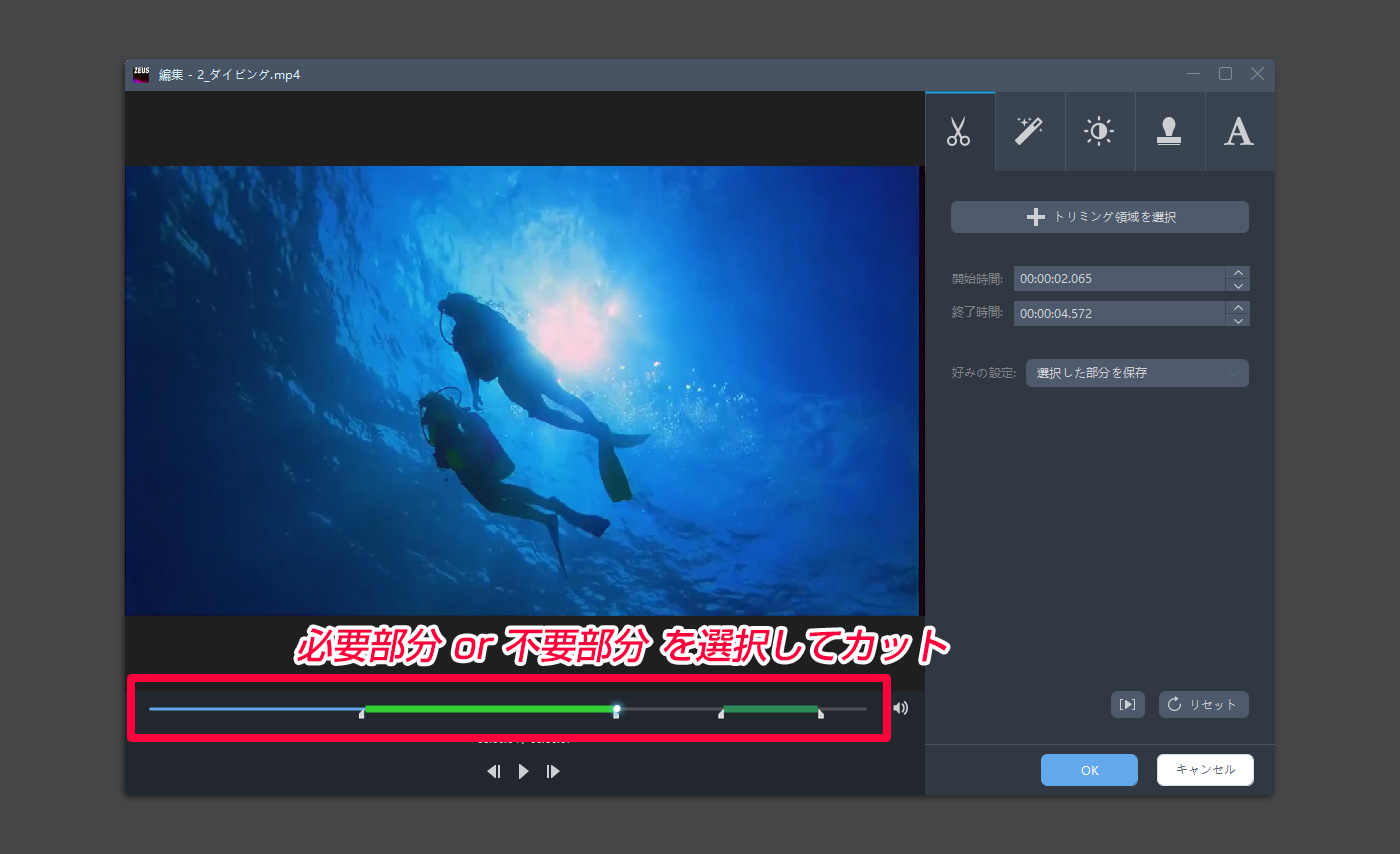
Task: Click the トリミング領域を選択 button
Action: [x=1099, y=216]
